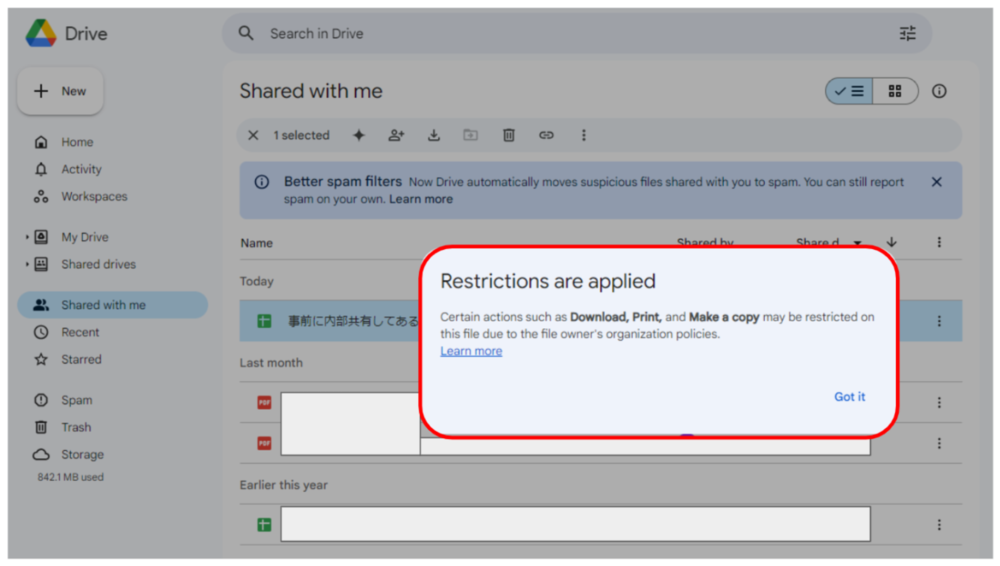
Task: Click the move to folder icon
Action: tap(471, 135)
